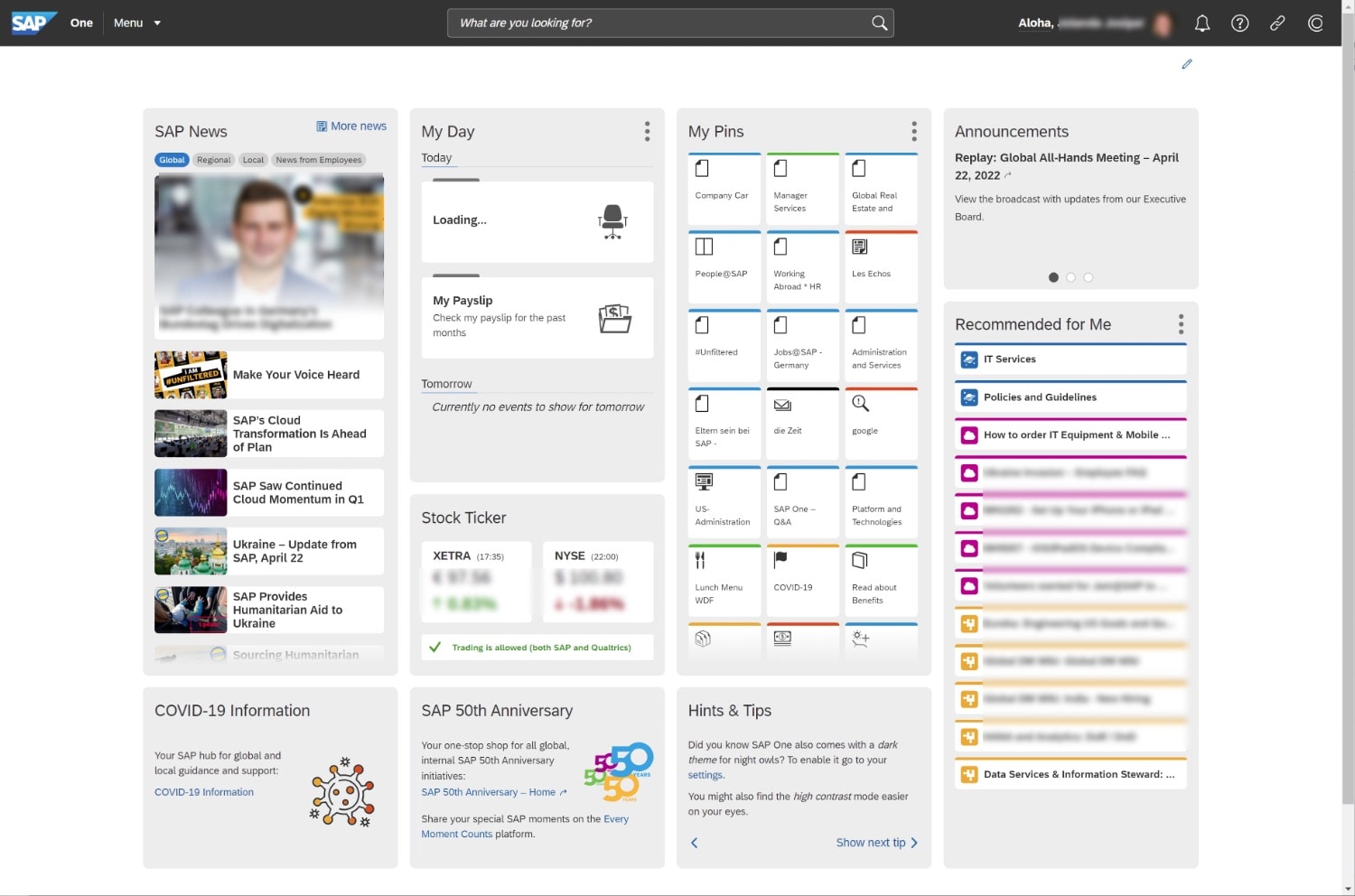Edit the homepage with pencil icon
The width and height of the screenshot is (1355, 896).
tap(1187, 64)
